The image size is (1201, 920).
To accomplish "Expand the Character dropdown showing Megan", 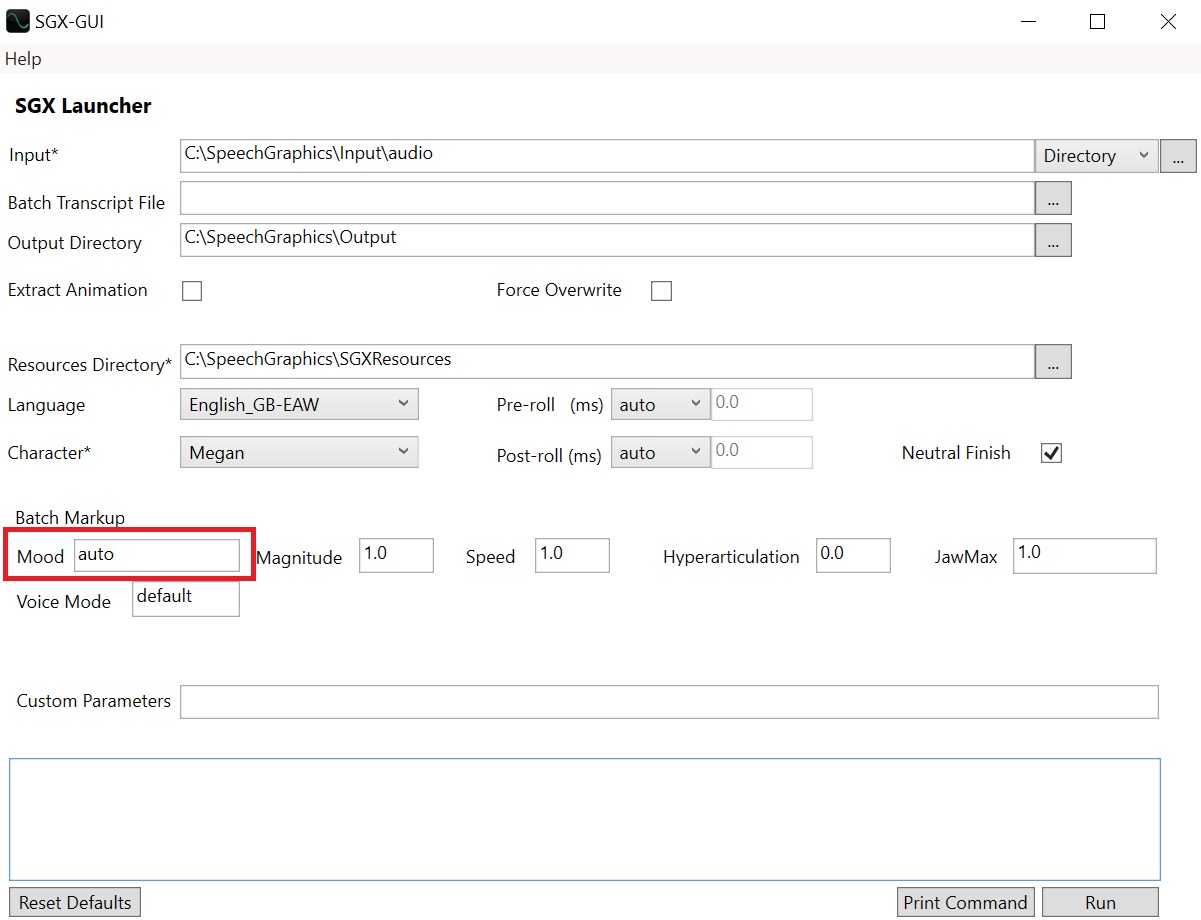I will 298,452.
